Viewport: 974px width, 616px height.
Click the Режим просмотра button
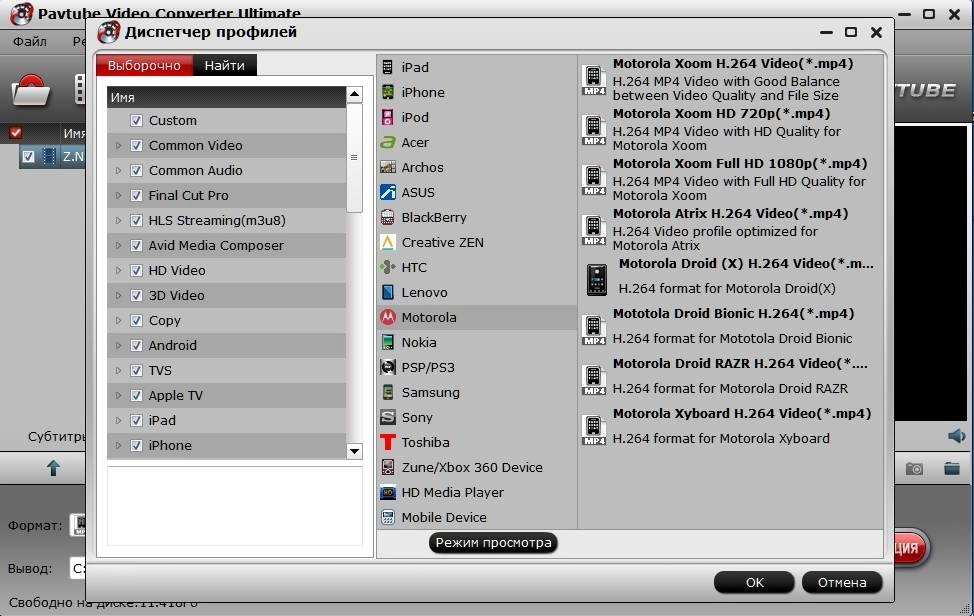(493, 543)
